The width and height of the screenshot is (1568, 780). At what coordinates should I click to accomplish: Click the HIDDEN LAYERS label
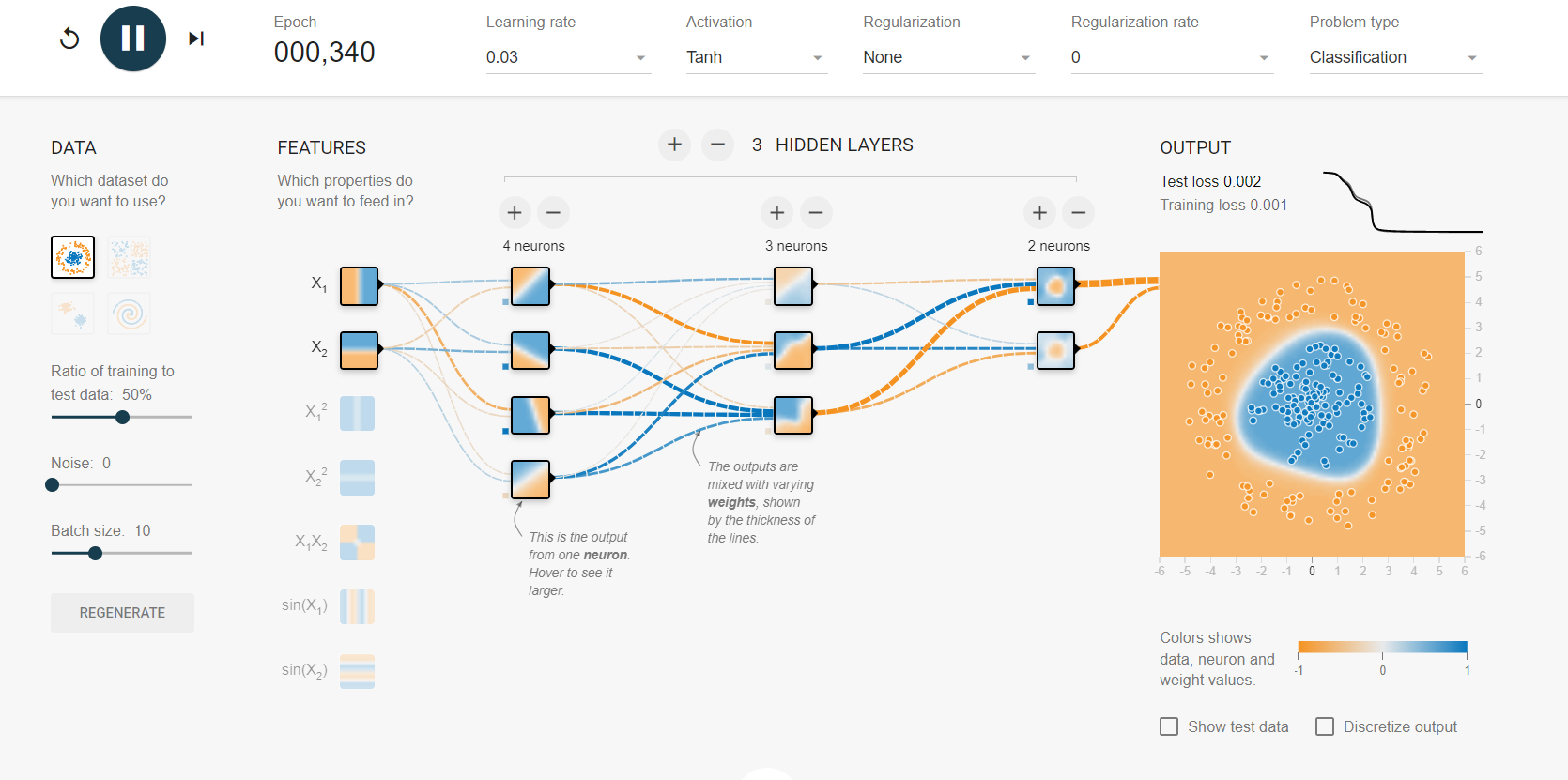tap(844, 145)
